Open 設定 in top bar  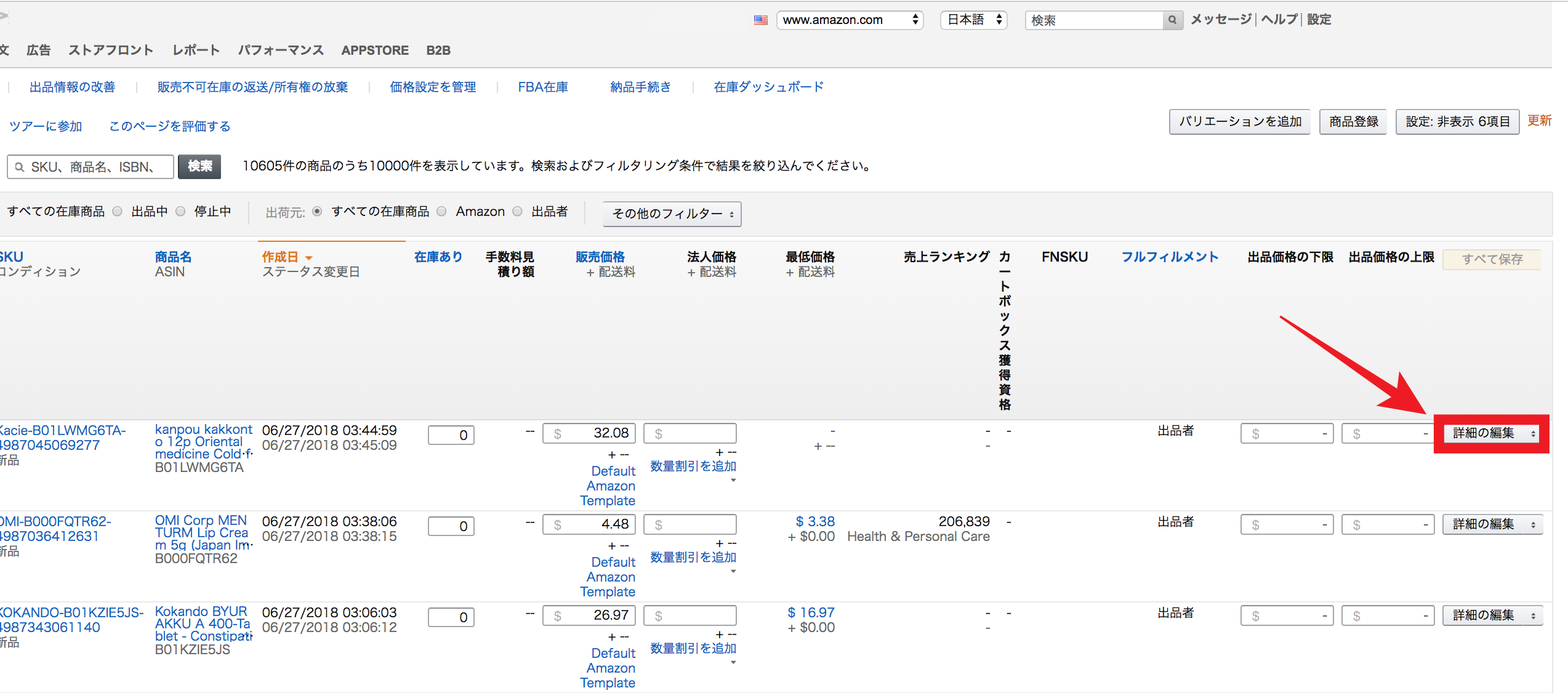pos(1319,20)
